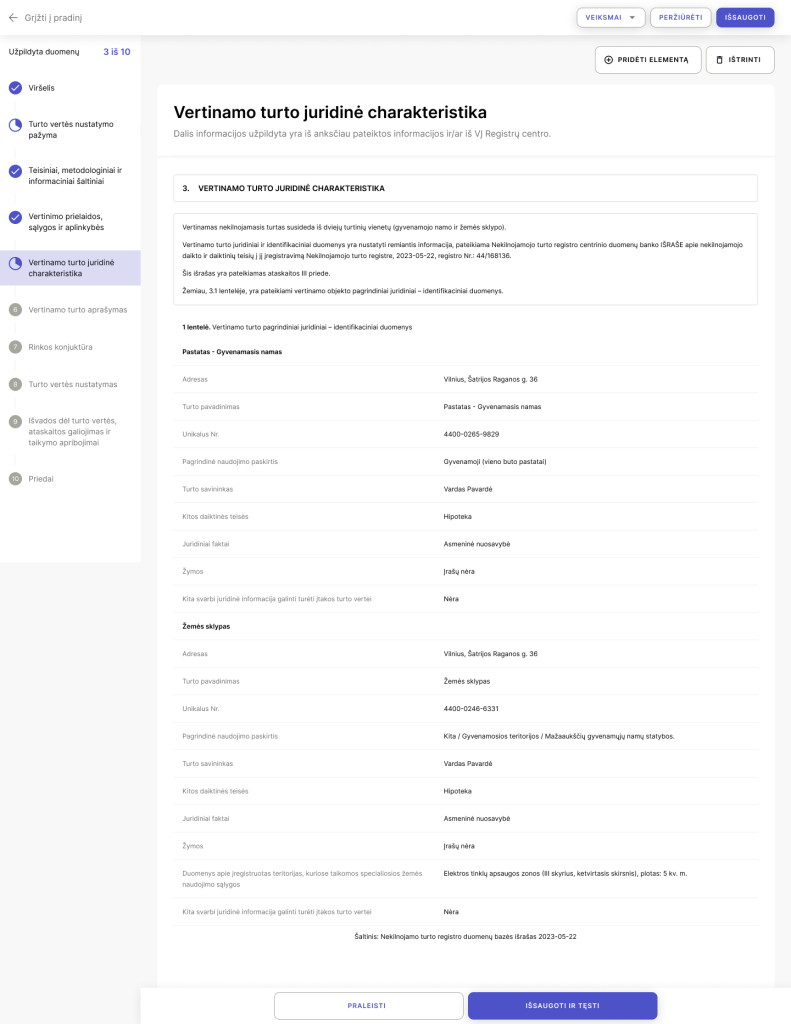Image resolution: width=791 pixels, height=1024 pixels.
Task: Click checkmark icon beside Vertinimo prielaidos step
Action: (15, 217)
